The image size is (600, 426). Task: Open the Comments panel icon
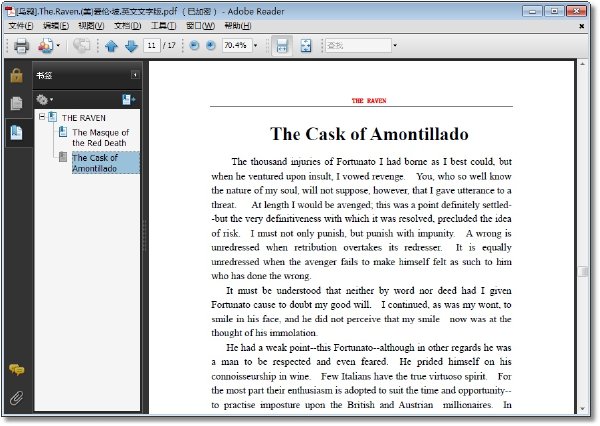[16, 370]
